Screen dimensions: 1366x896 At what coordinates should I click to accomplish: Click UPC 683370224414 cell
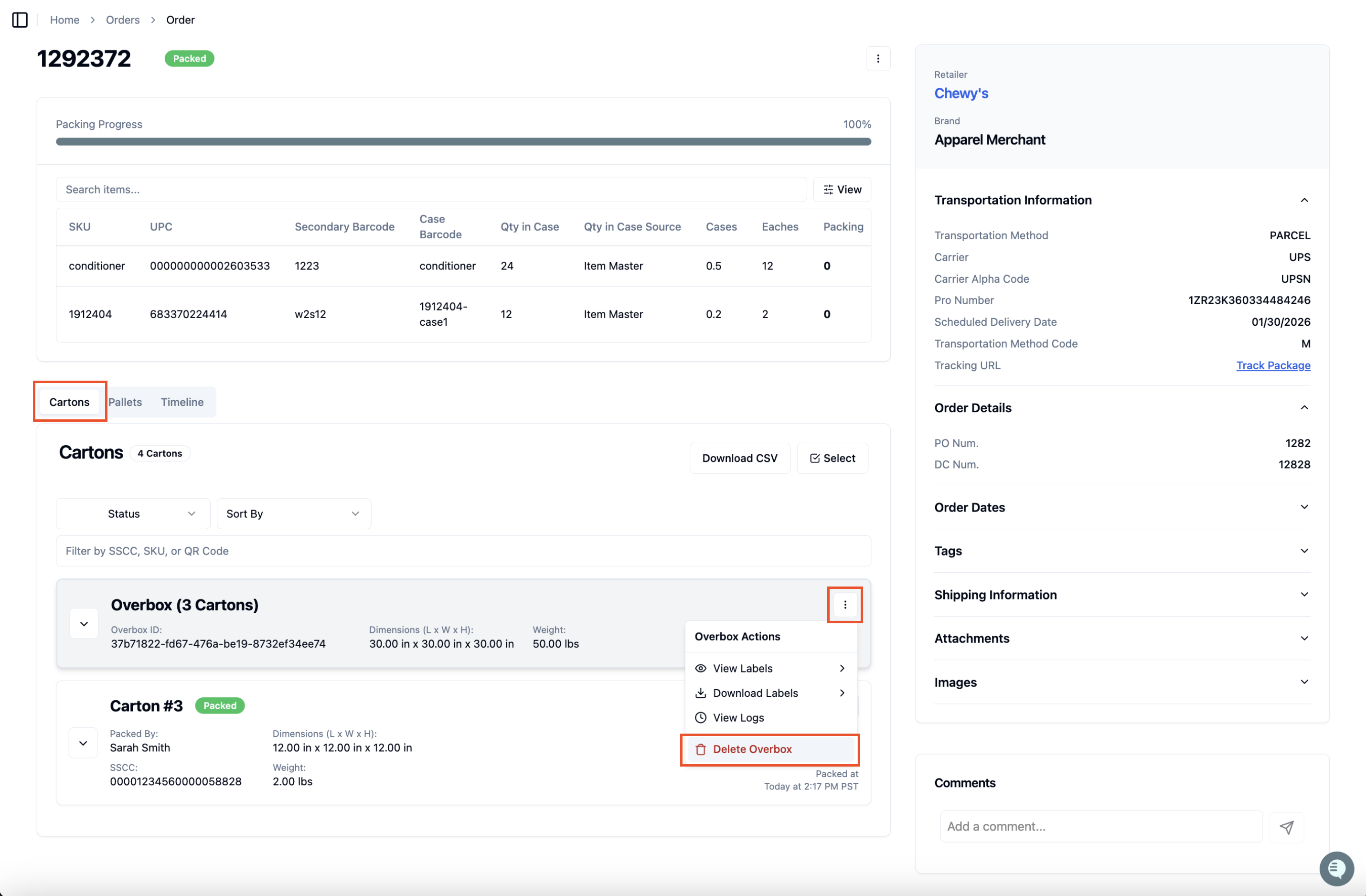(188, 314)
